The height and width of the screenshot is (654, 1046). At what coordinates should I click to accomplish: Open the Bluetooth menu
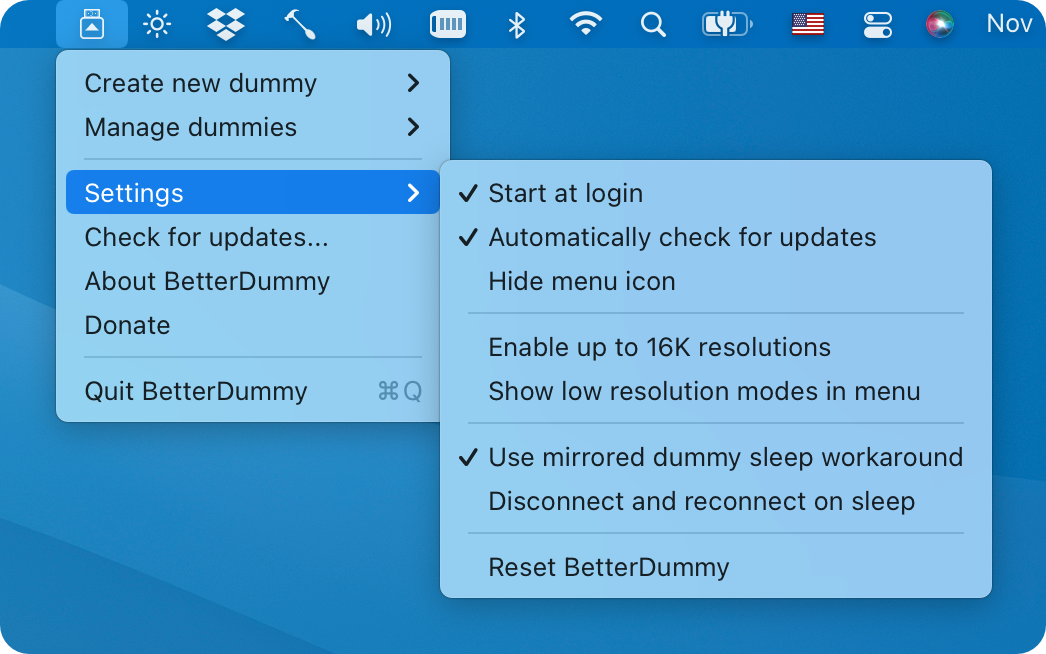[516, 25]
